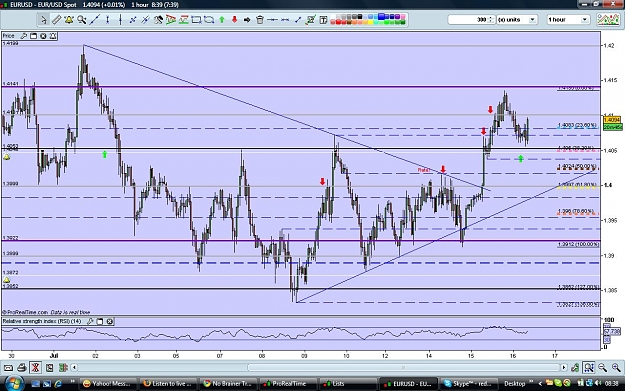This screenshot has height=391, width=625.
Task: Toggle the red X cursor-details button in bottom toolbar
Action: pos(35,367)
